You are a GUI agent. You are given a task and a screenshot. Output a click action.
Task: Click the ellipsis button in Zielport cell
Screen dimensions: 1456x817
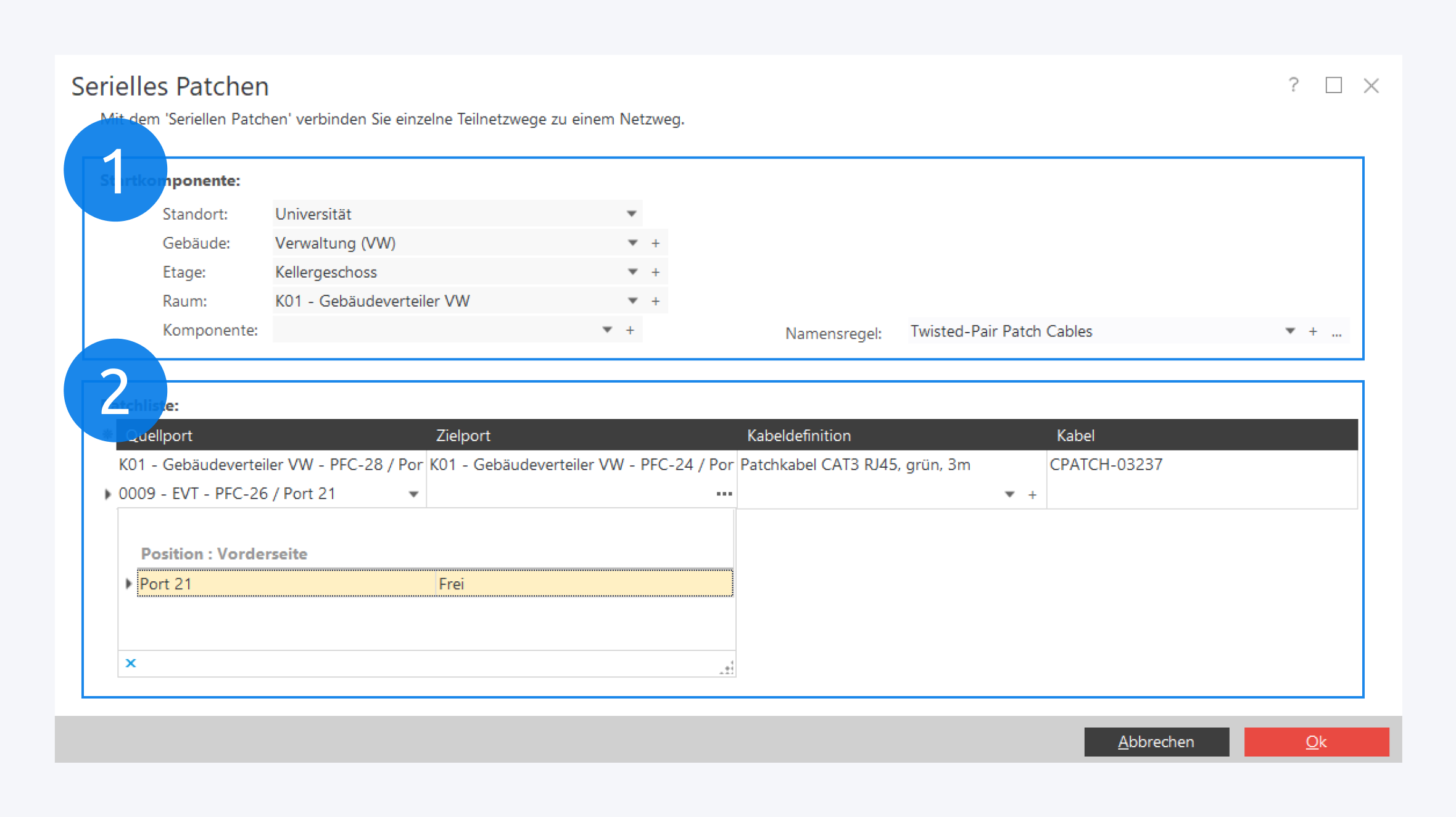point(724,494)
